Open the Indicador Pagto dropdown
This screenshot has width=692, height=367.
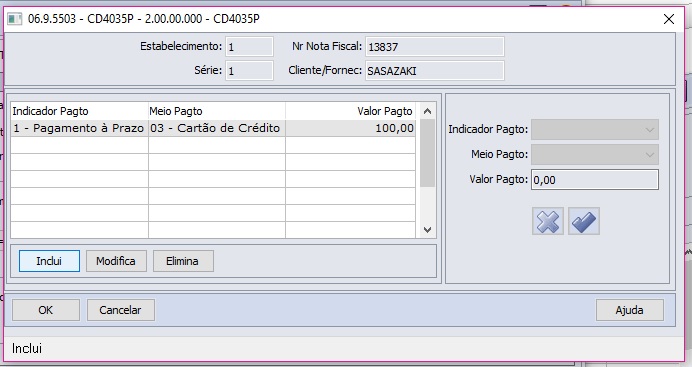(x=595, y=130)
